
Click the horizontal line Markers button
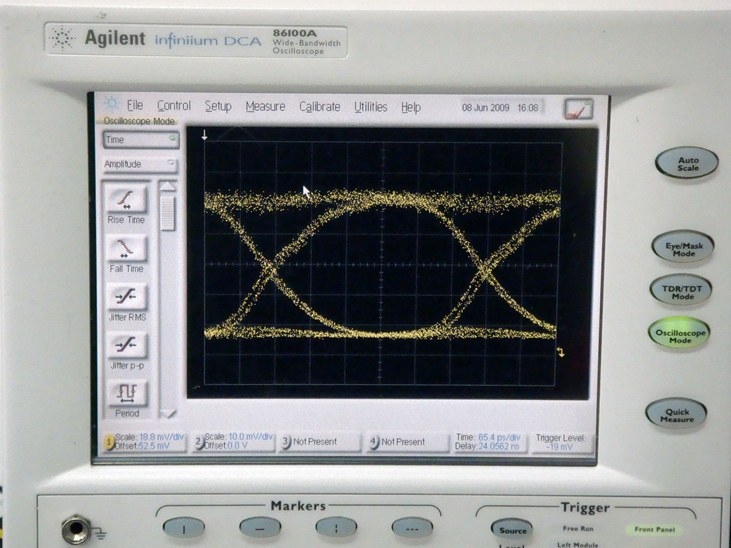pyautogui.click(x=260, y=528)
